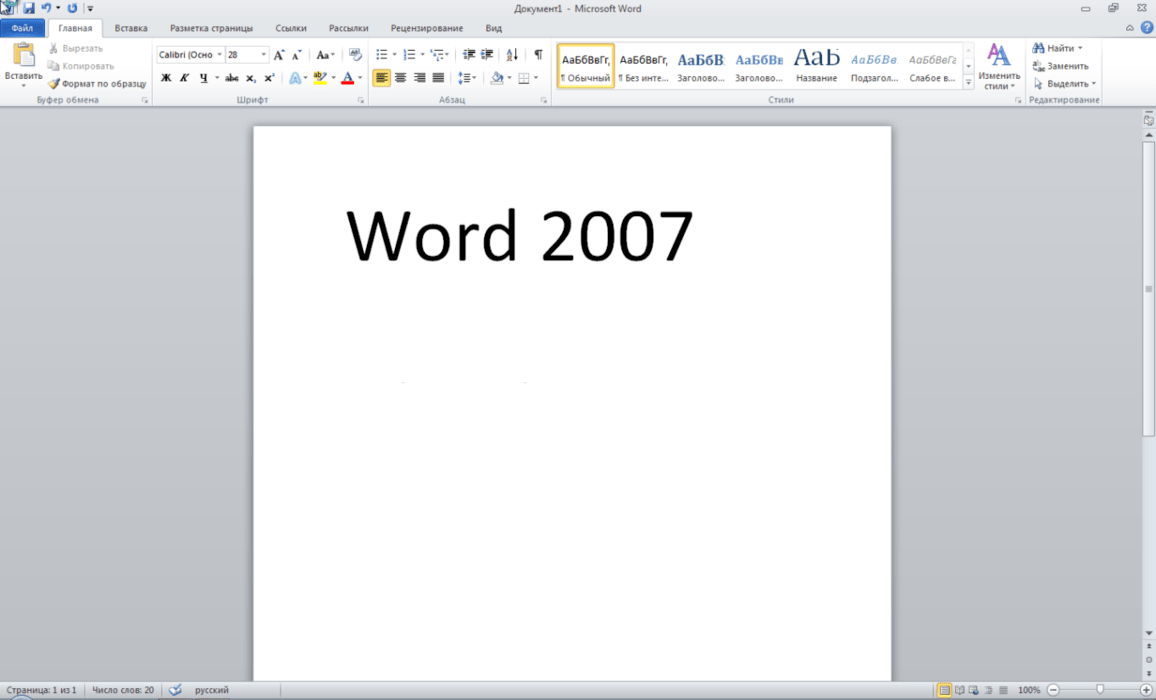1156x700 pixels.
Task: Toggle bold formatting (Ж)
Action: tap(166, 78)
